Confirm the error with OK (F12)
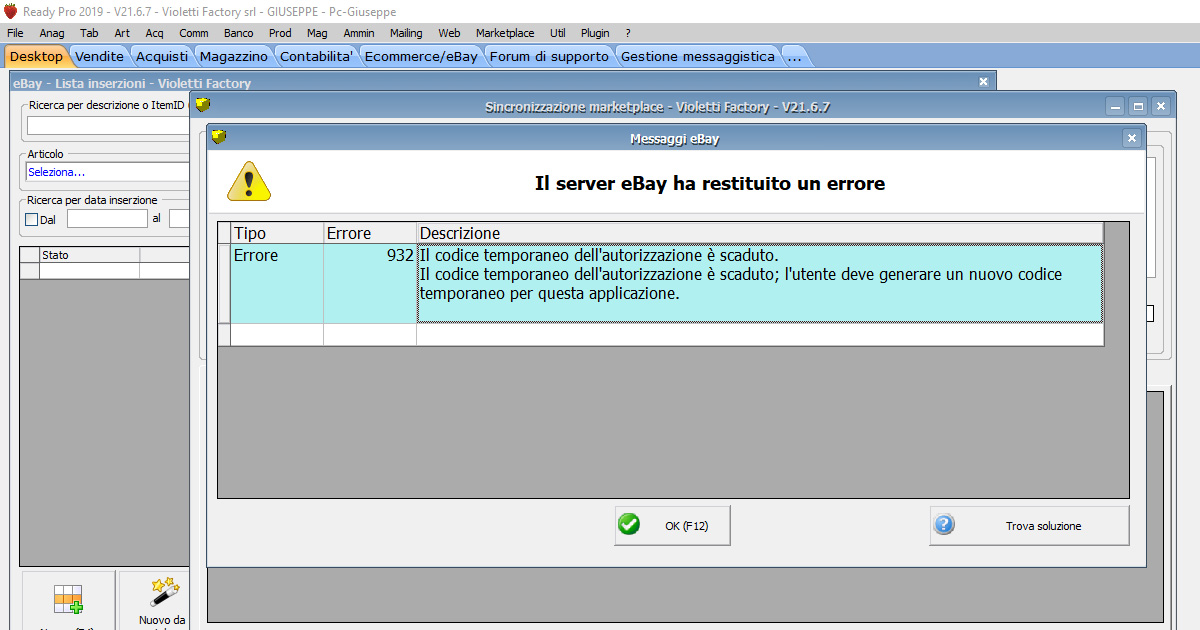Image resolution: width=1200 pixels, height=630 pixels. click(672, 525)
